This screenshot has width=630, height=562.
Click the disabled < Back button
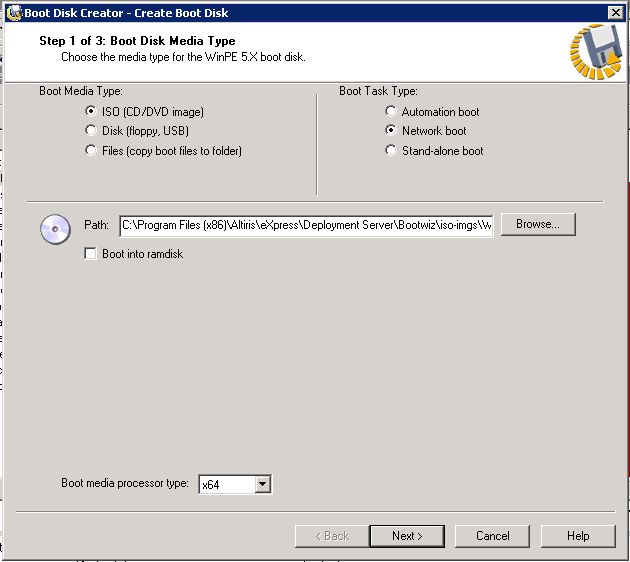click(332, 536)
